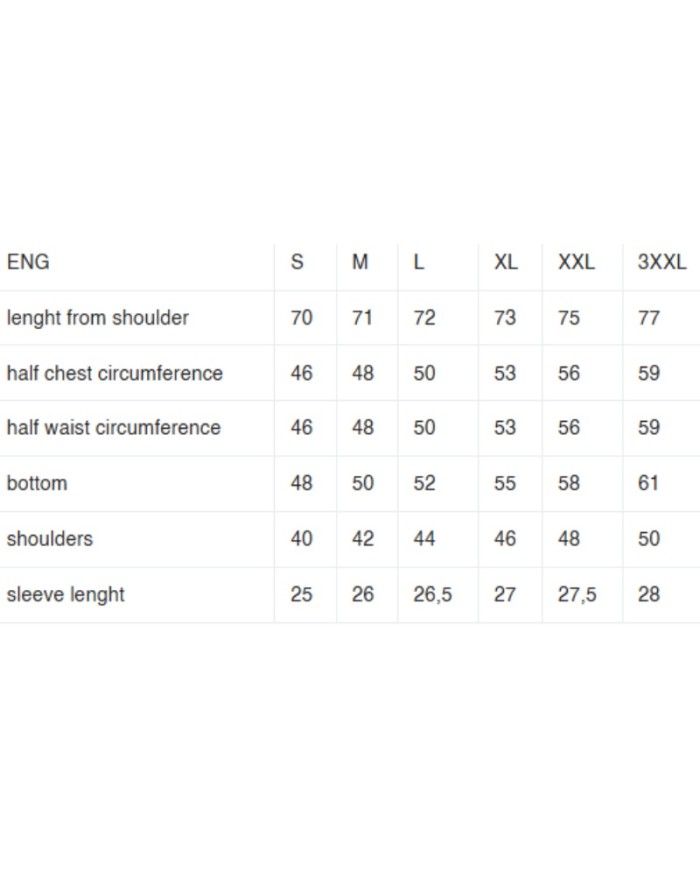Viewport: 700px width, 869px height.
Task: Select bottom value 61 for 3XXL
Action: click(649, 483)
